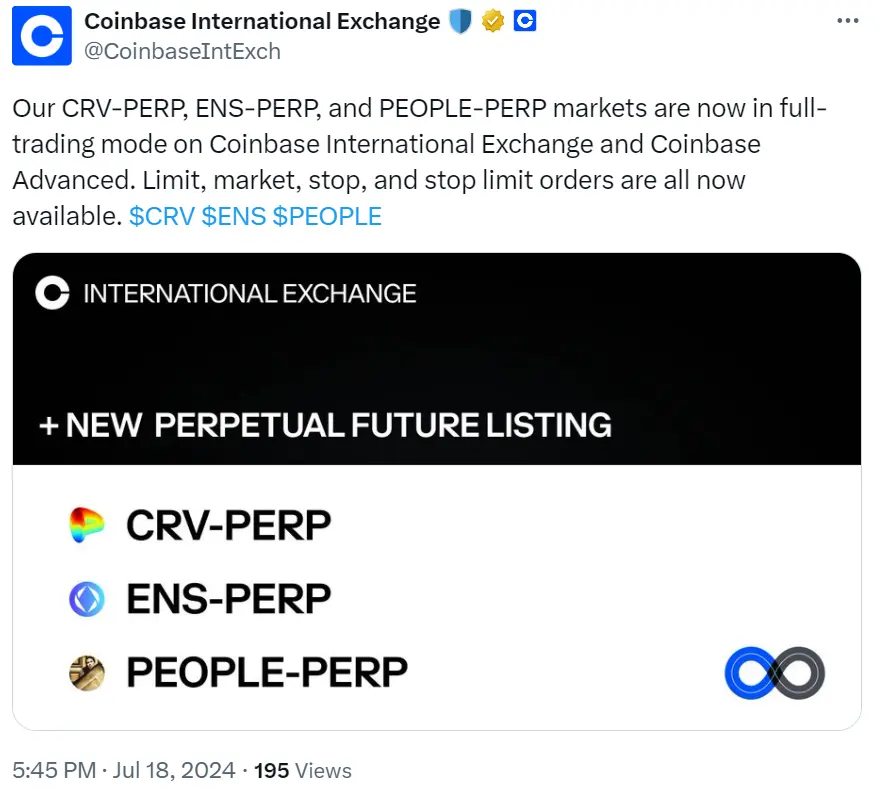Open the $PEOPLE cashtag link
Image resolution: width=881 pixels, height=793 pixels.
pyautogui.click(x=328, y=216)
